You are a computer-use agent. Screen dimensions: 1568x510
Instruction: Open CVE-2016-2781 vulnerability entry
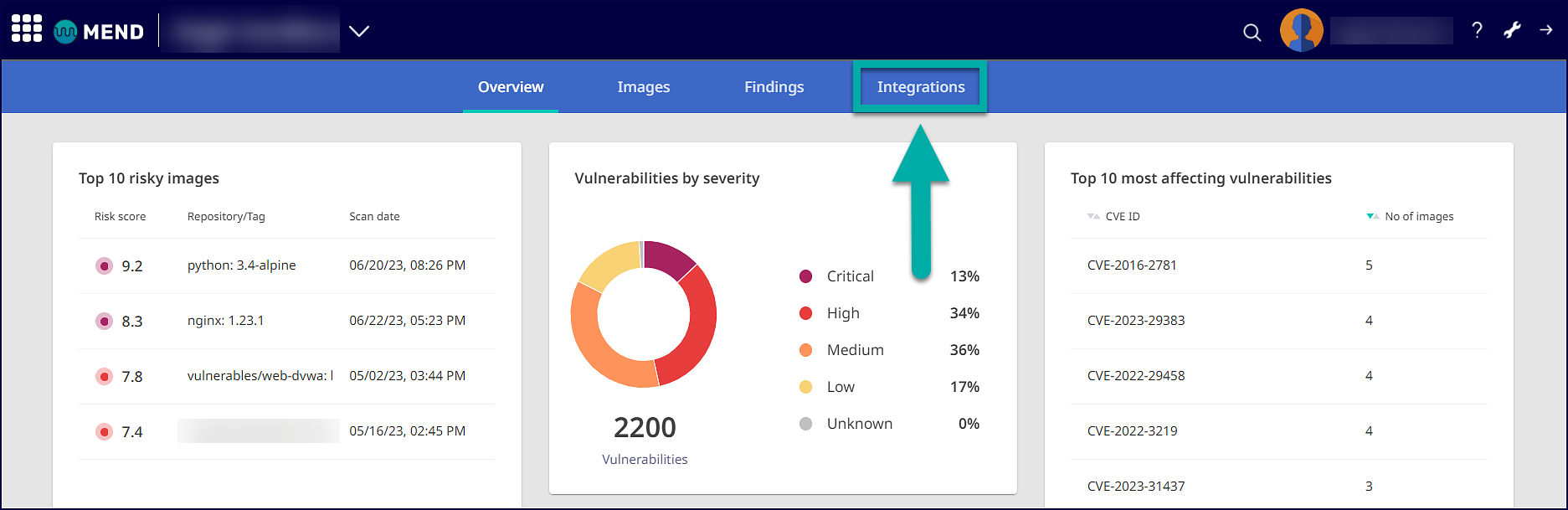[1132, 265]
